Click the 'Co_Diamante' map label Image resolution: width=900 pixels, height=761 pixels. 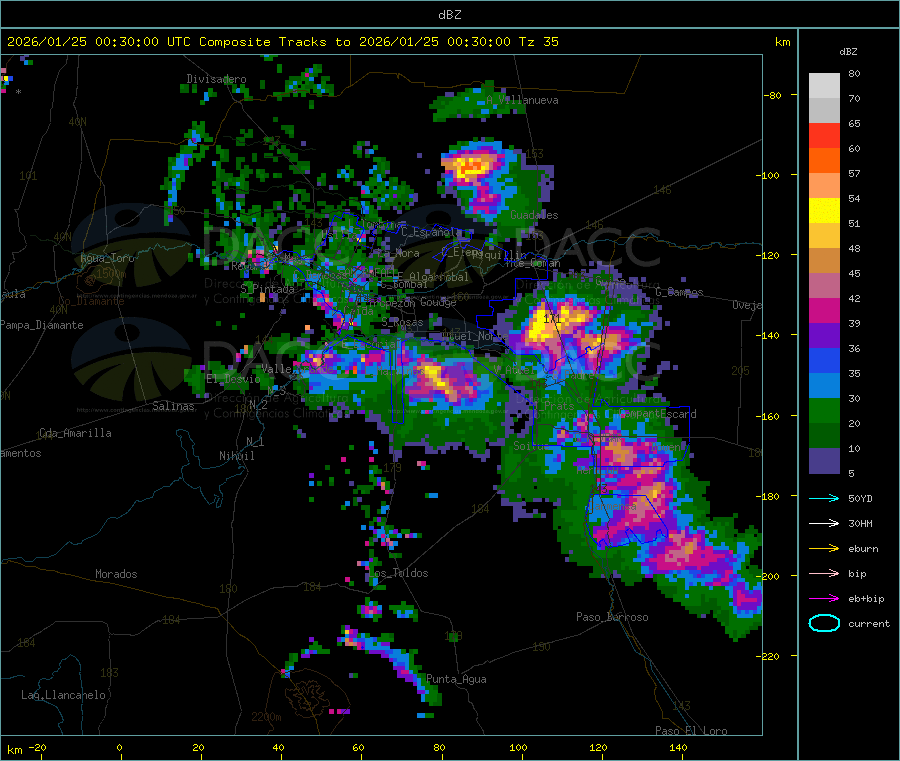pyautogui.click(x=91, y=301)
